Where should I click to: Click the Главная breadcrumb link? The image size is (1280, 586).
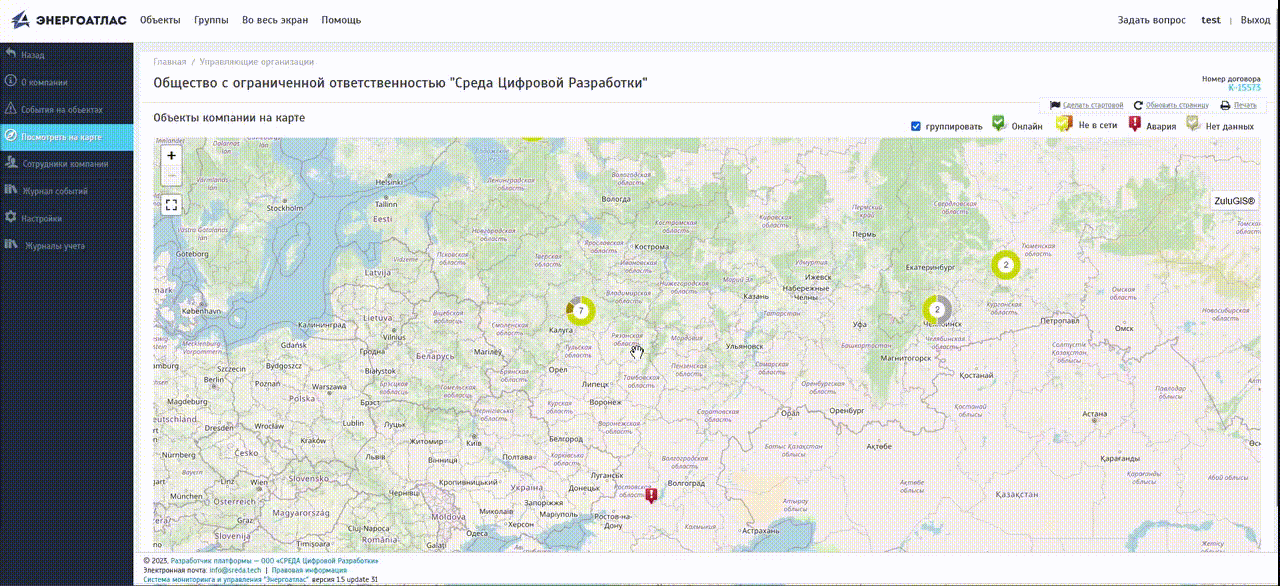pos(169,62)
